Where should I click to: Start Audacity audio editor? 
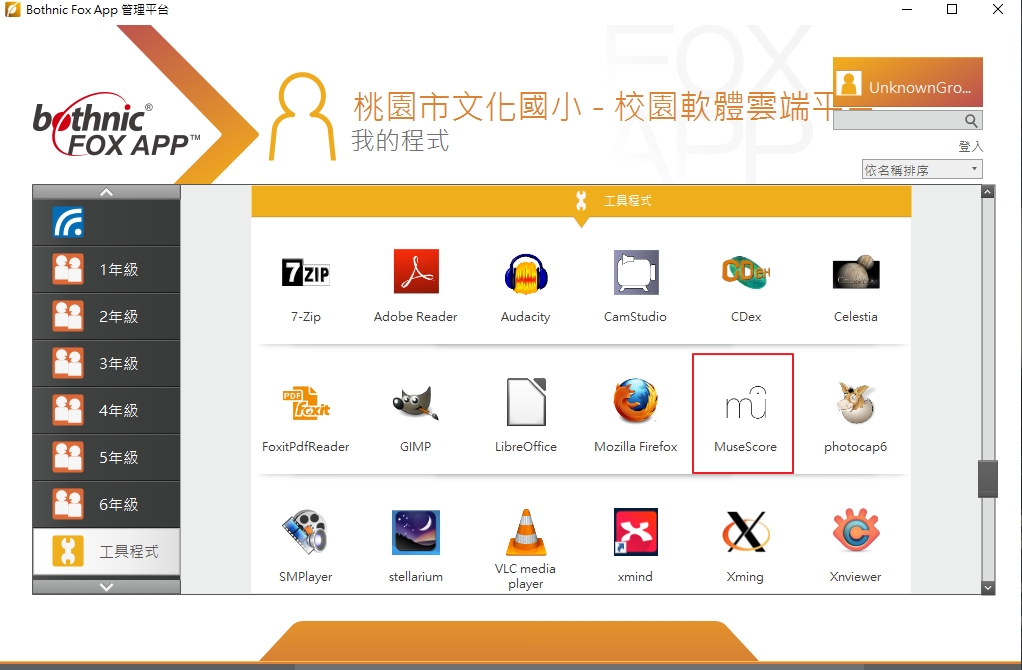click(525, 273)
